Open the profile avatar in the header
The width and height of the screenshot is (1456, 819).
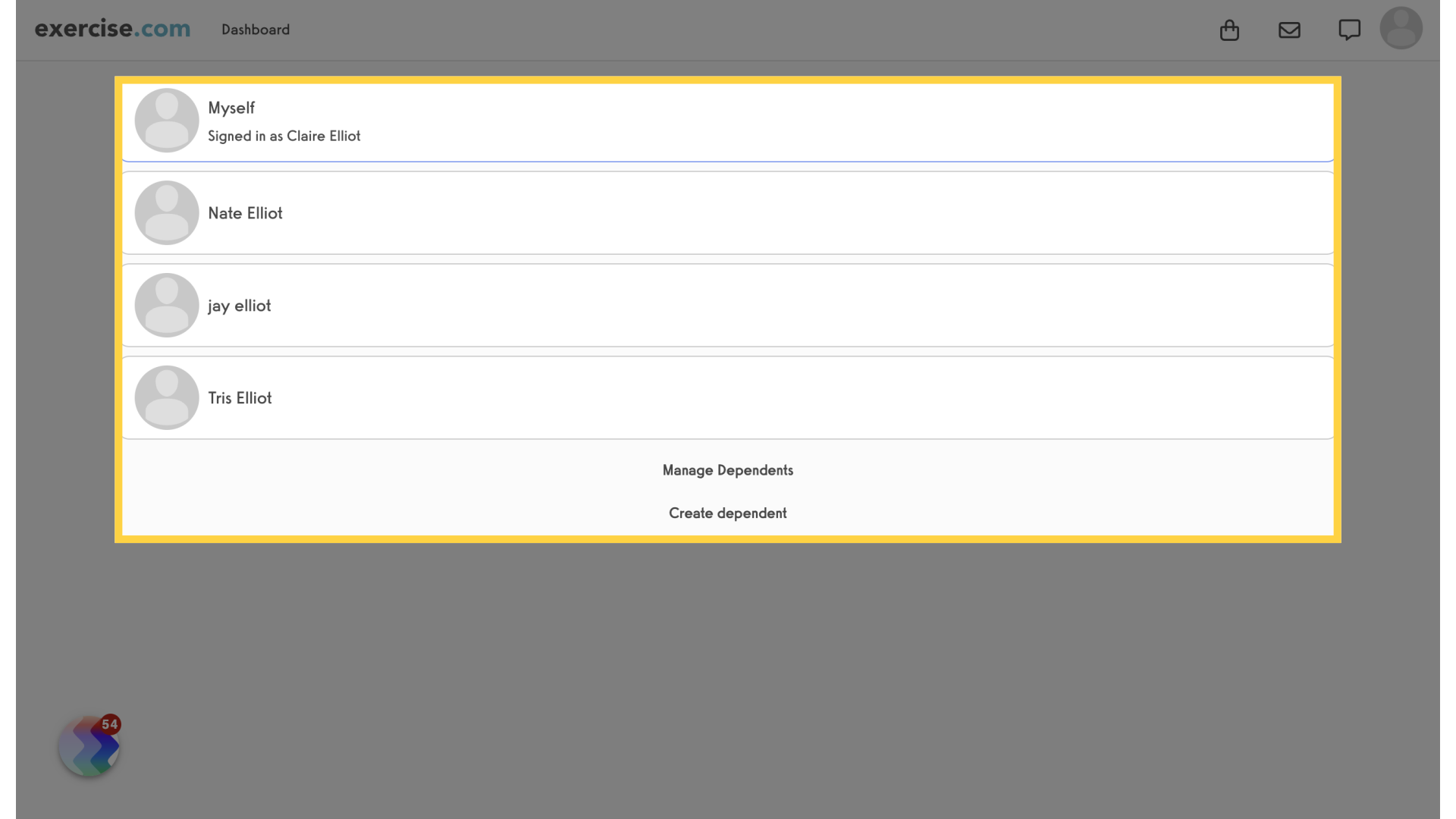pyautogui.click(x=1401, y=29)
